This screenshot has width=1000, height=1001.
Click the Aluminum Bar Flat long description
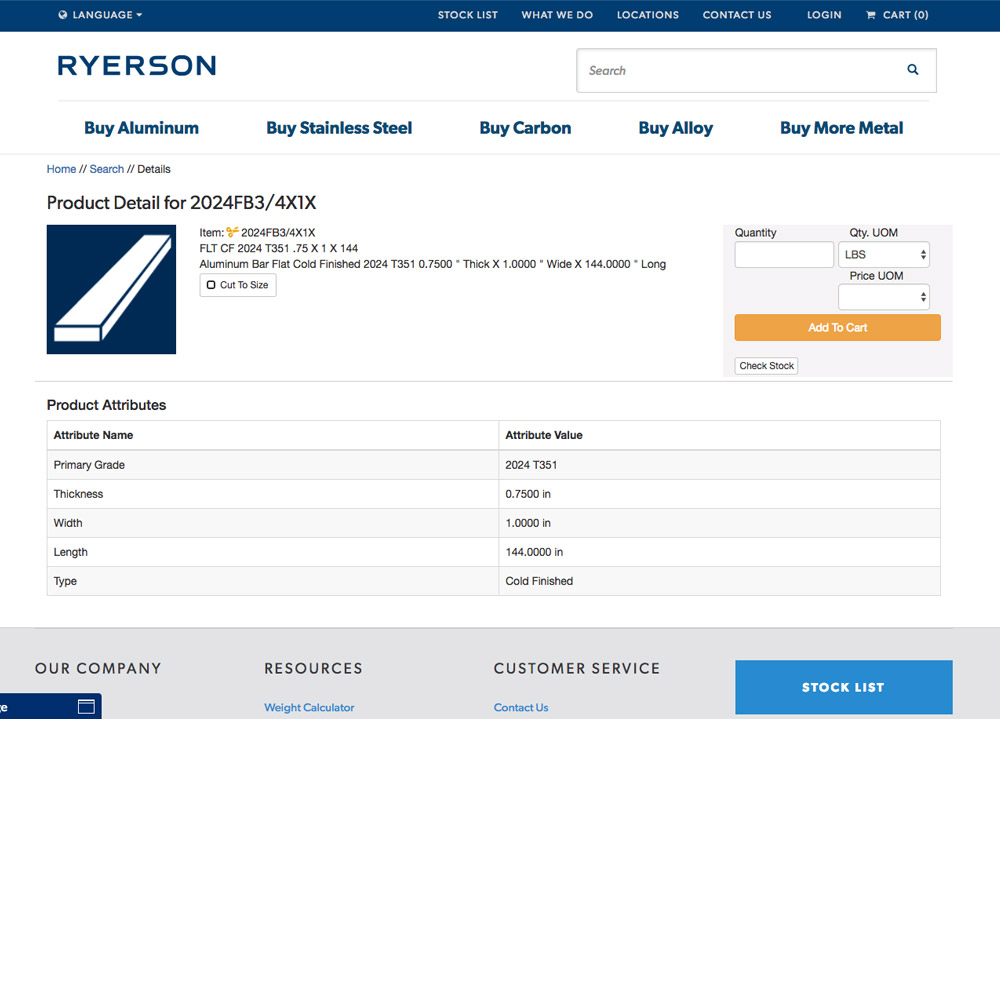tap(432, 264)
